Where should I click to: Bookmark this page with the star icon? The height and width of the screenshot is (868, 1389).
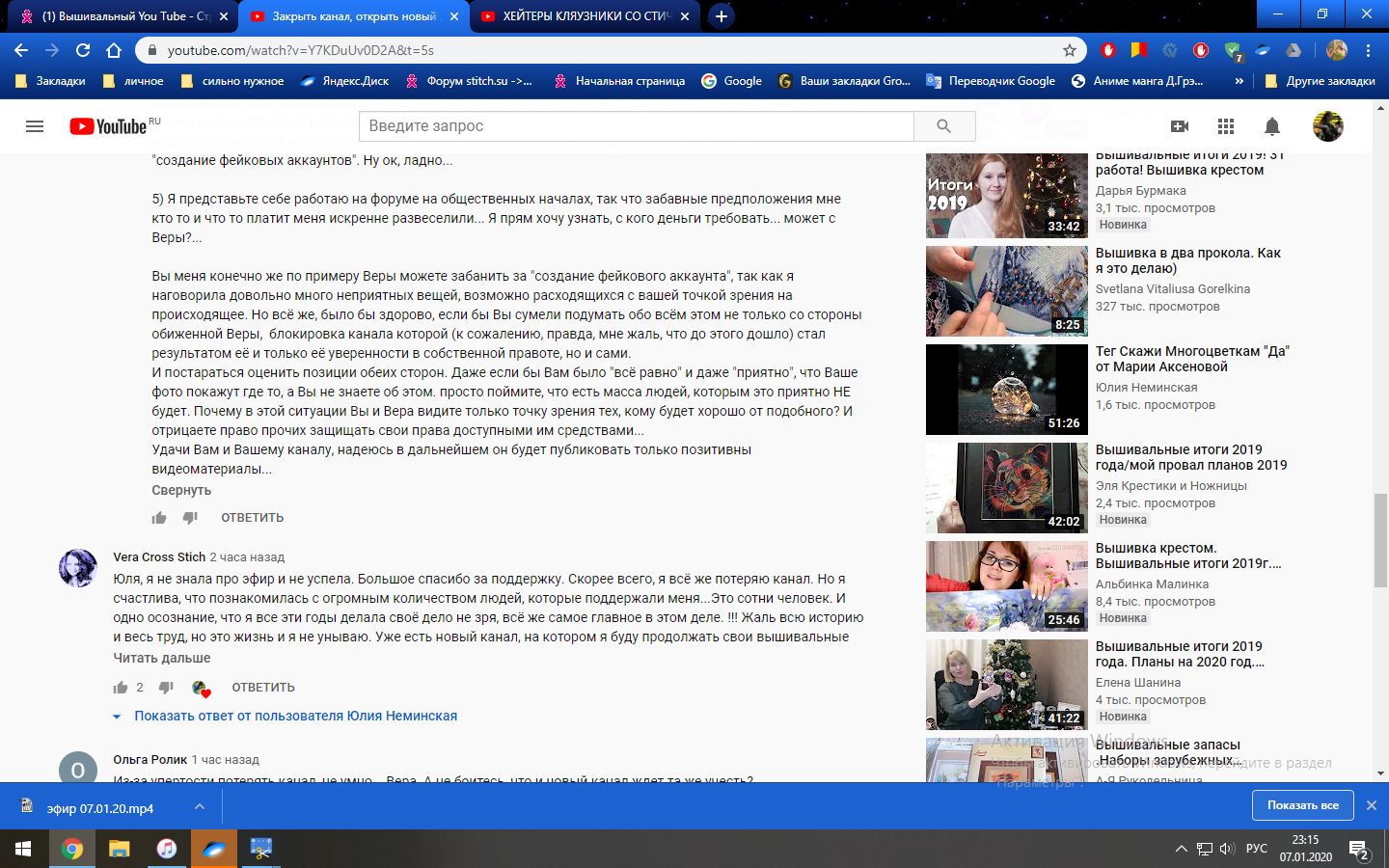(x=1069, y=50)
